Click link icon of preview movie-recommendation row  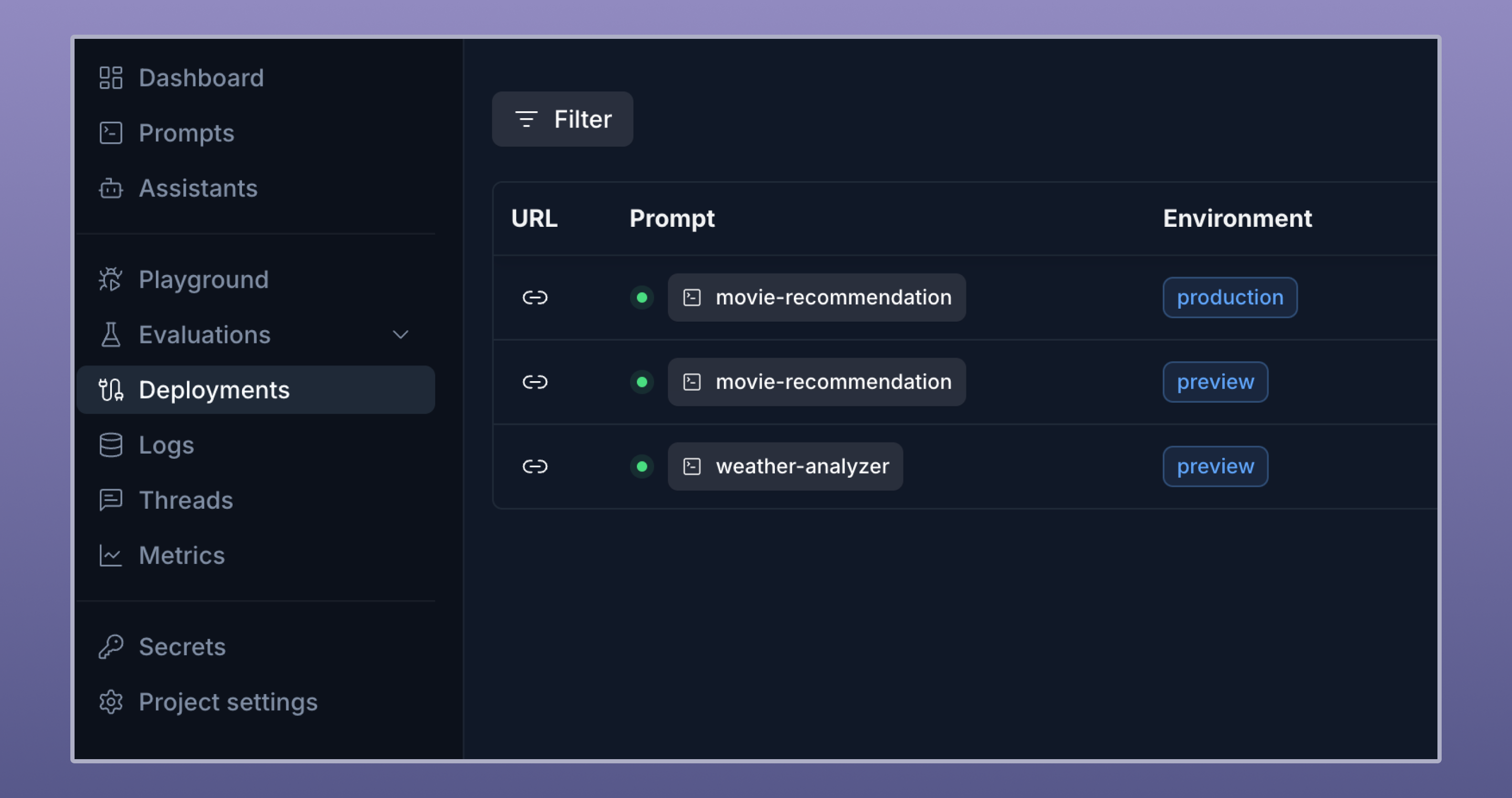pos(535,382)
